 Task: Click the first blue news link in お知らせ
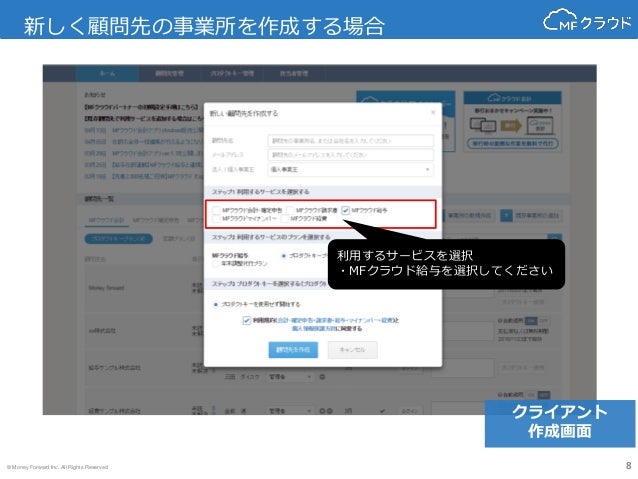(x=157, y=130)
